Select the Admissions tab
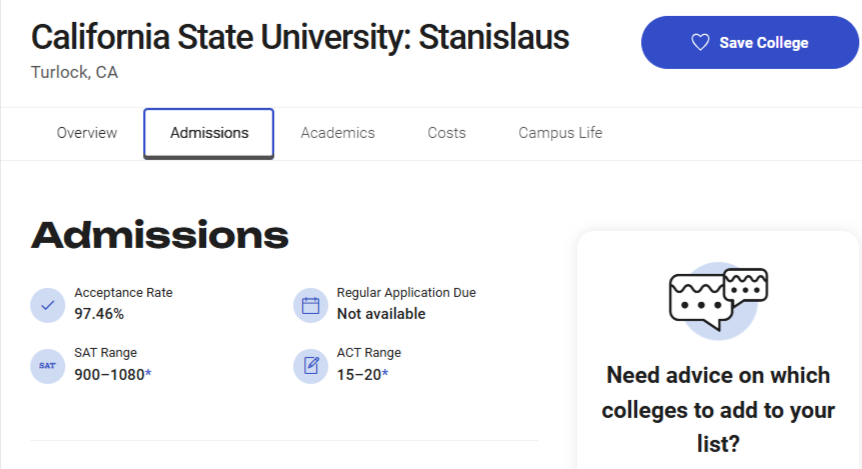Screen dimensions: 862x469 209,134
